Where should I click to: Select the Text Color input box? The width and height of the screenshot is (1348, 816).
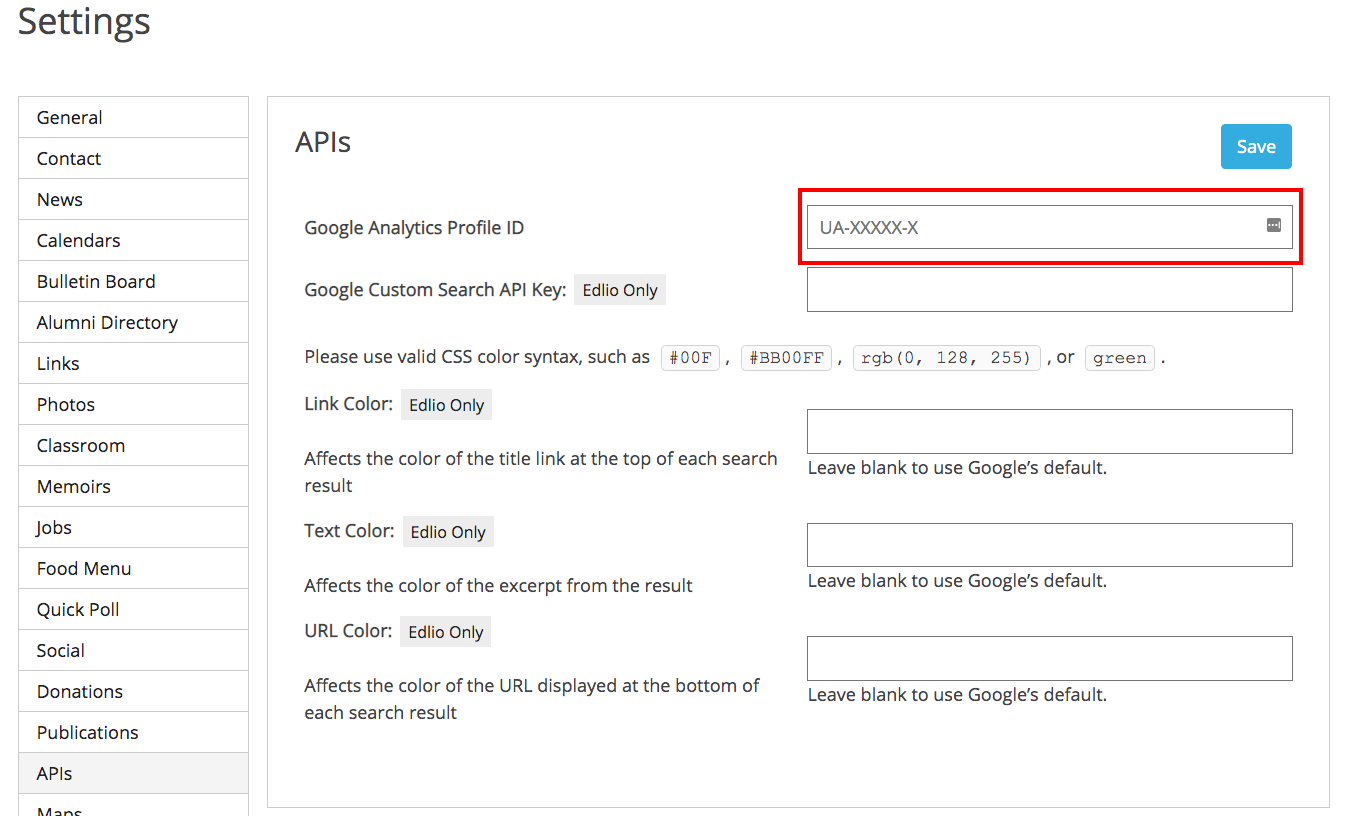point(1049,545)
